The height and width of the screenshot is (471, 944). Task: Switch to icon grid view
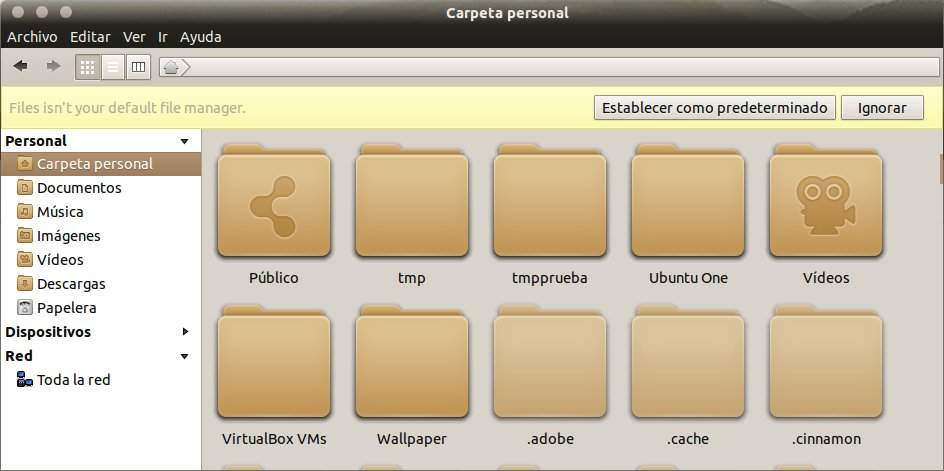click(88, 67)
